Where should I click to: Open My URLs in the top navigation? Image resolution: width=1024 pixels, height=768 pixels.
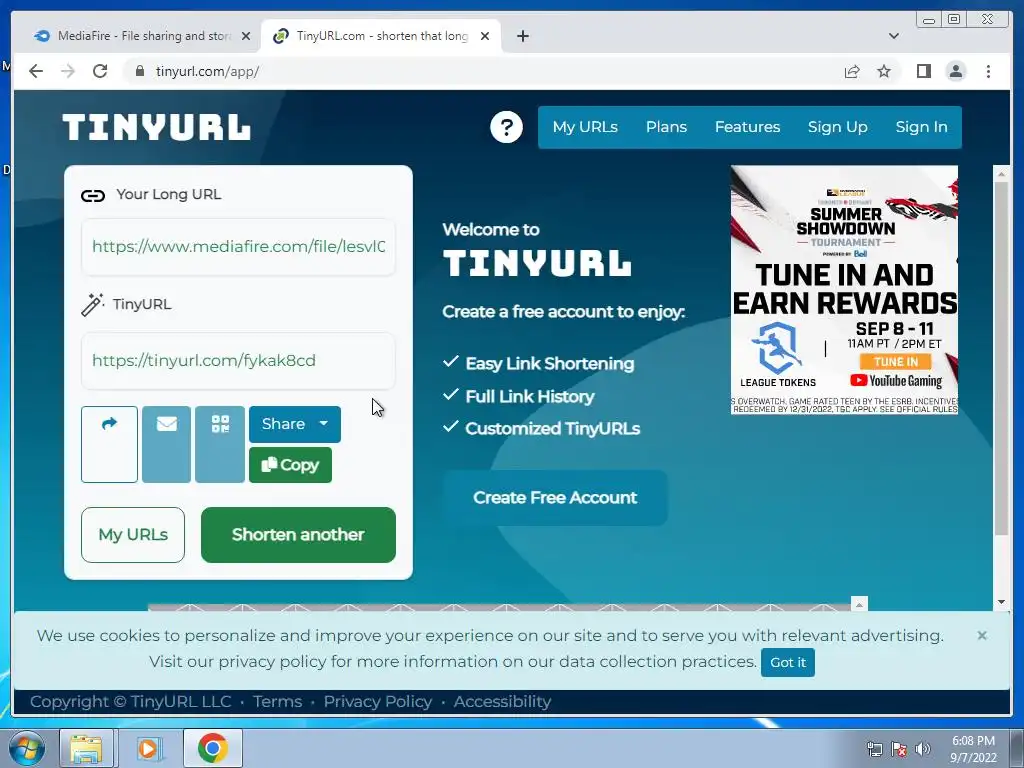point(585,127)
